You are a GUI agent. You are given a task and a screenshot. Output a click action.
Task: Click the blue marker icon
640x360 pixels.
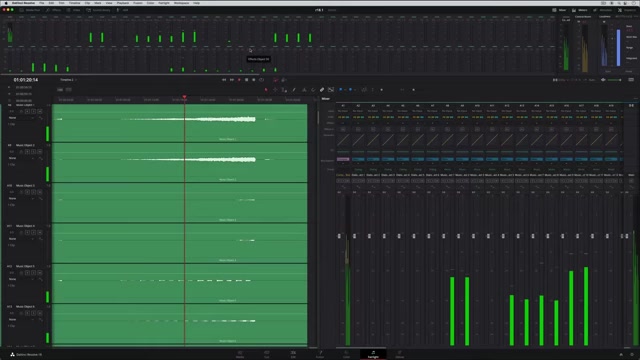click(x=350, y=90)
